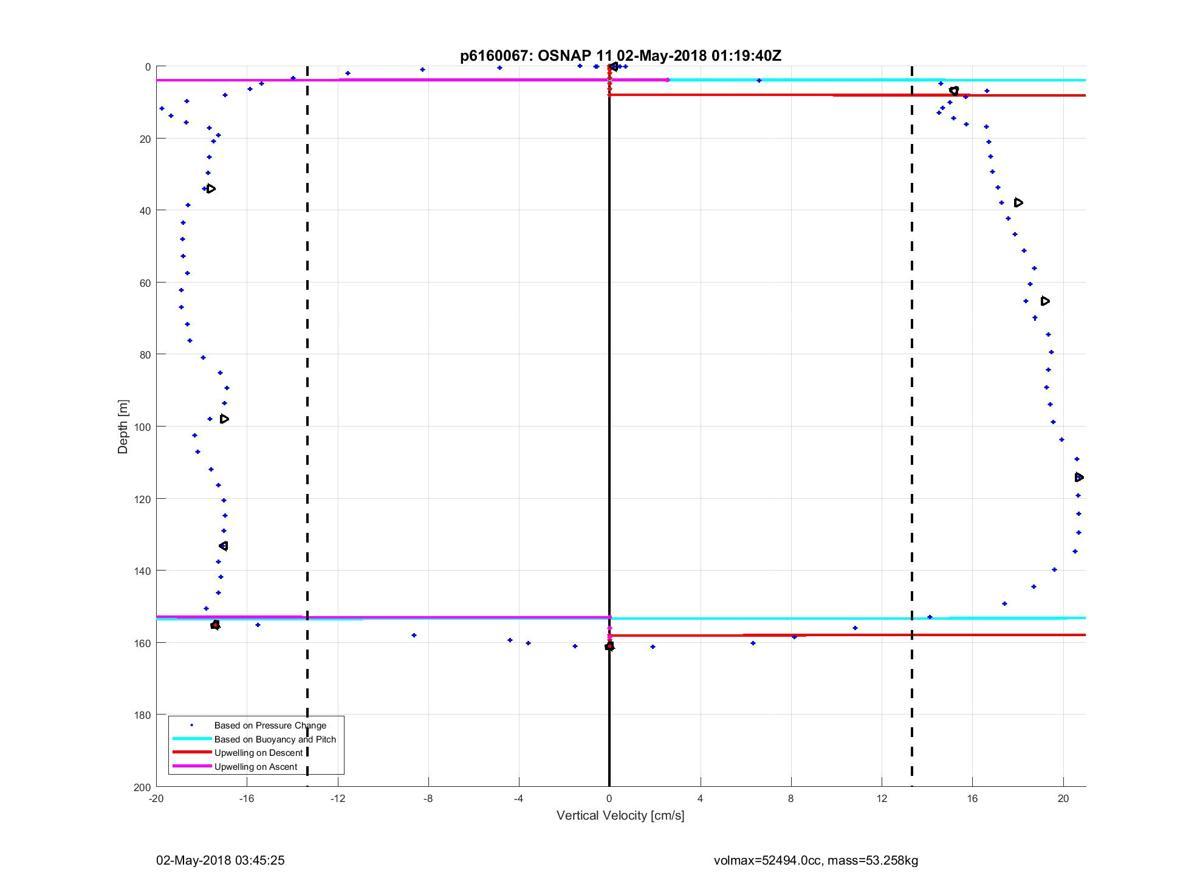The width and height of the screenshot is (1200, 885).
Task: Click the 'volmax=52494.0cc, mass=53.258kg' text
Action: (x=816, y=860)
